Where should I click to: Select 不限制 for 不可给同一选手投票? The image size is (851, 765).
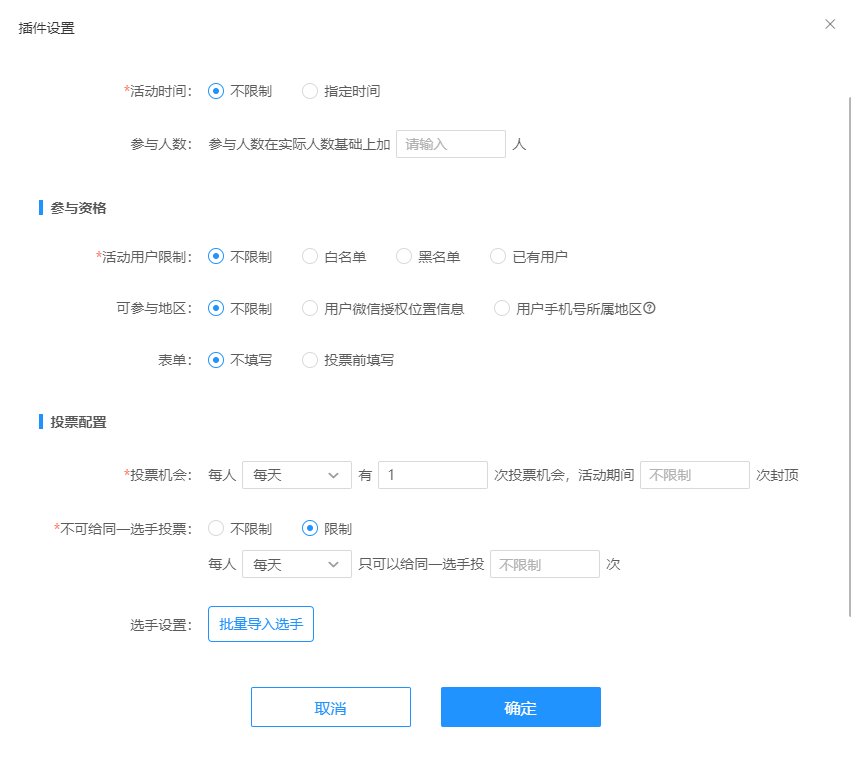point(216,528)
